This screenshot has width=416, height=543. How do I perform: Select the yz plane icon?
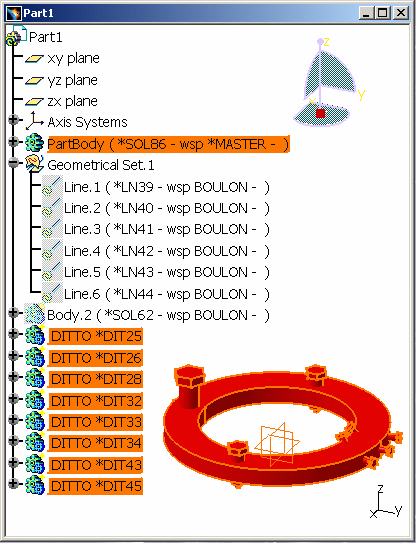34,81
